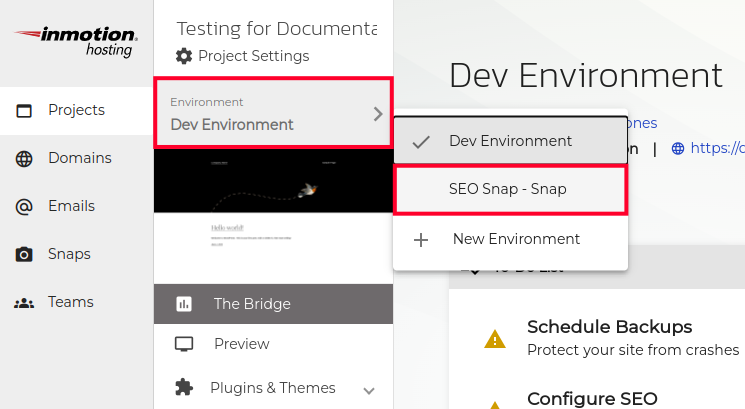Click the Domains globe icon
Image resolution: width=745 pixels, height=409 pixels.
[x=24, y=158]
